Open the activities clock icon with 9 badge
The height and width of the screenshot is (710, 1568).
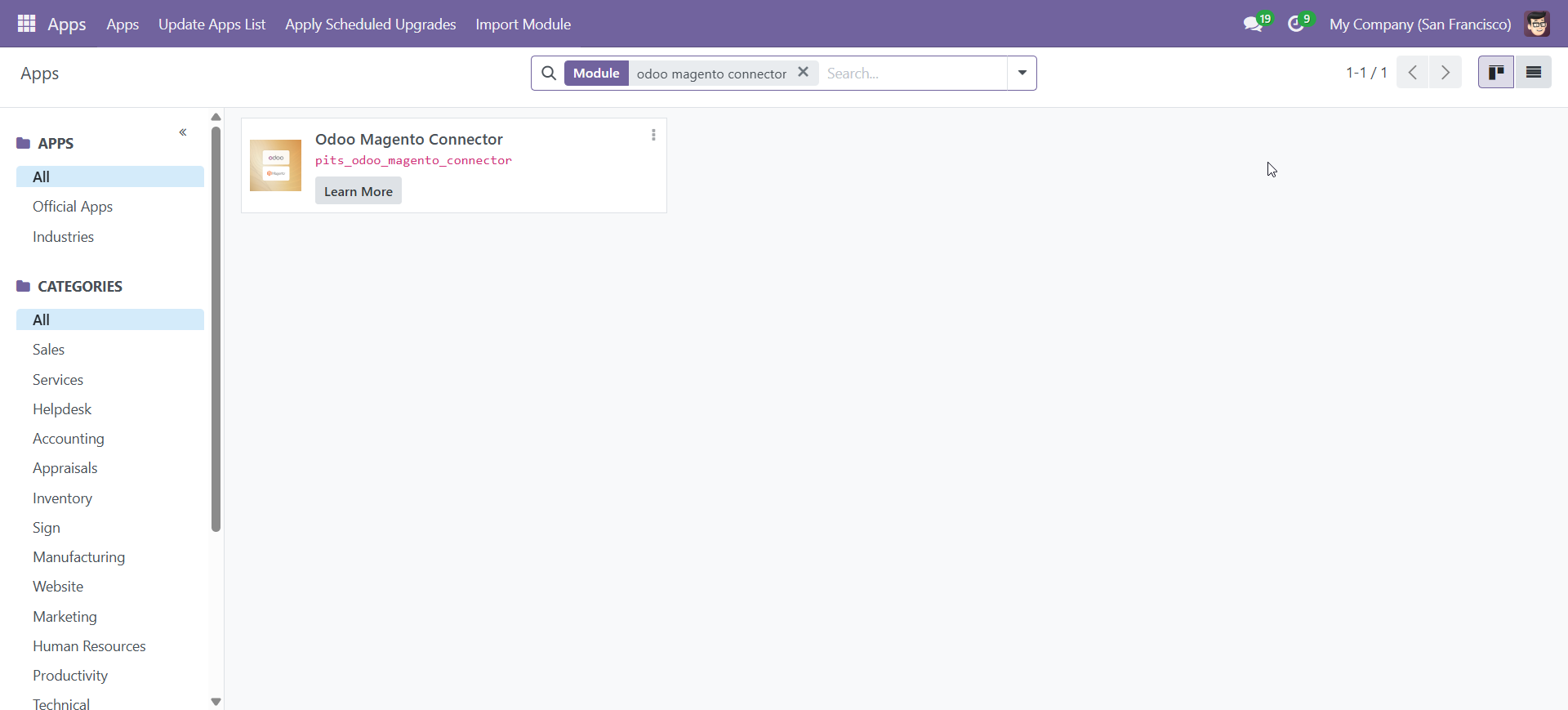(x=1296, y=25)
